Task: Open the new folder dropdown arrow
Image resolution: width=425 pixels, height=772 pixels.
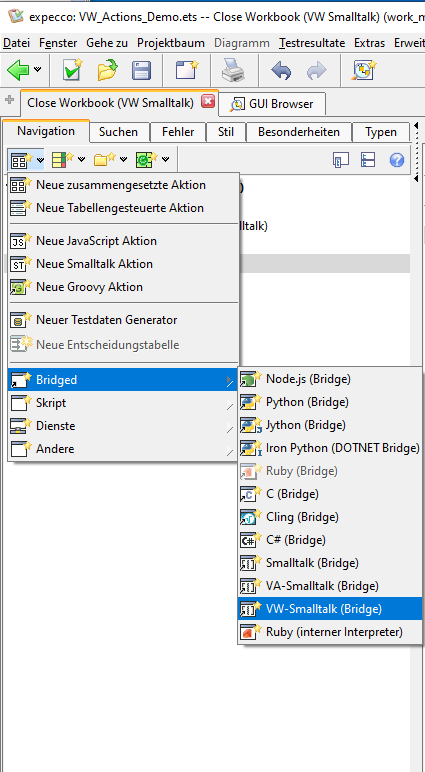Action: click(x=123, y=160)
